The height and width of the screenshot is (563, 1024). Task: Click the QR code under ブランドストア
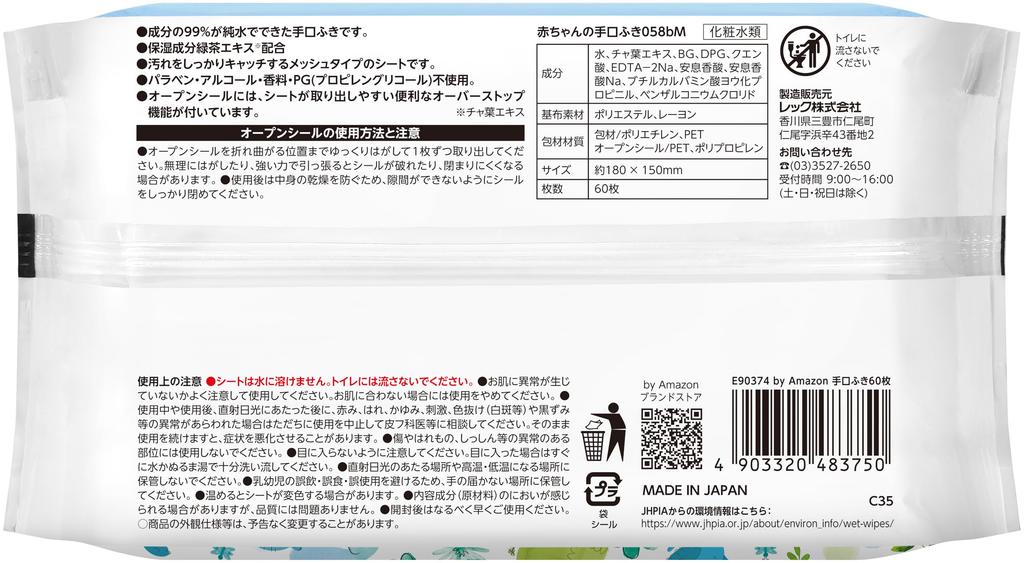(671, 439)
